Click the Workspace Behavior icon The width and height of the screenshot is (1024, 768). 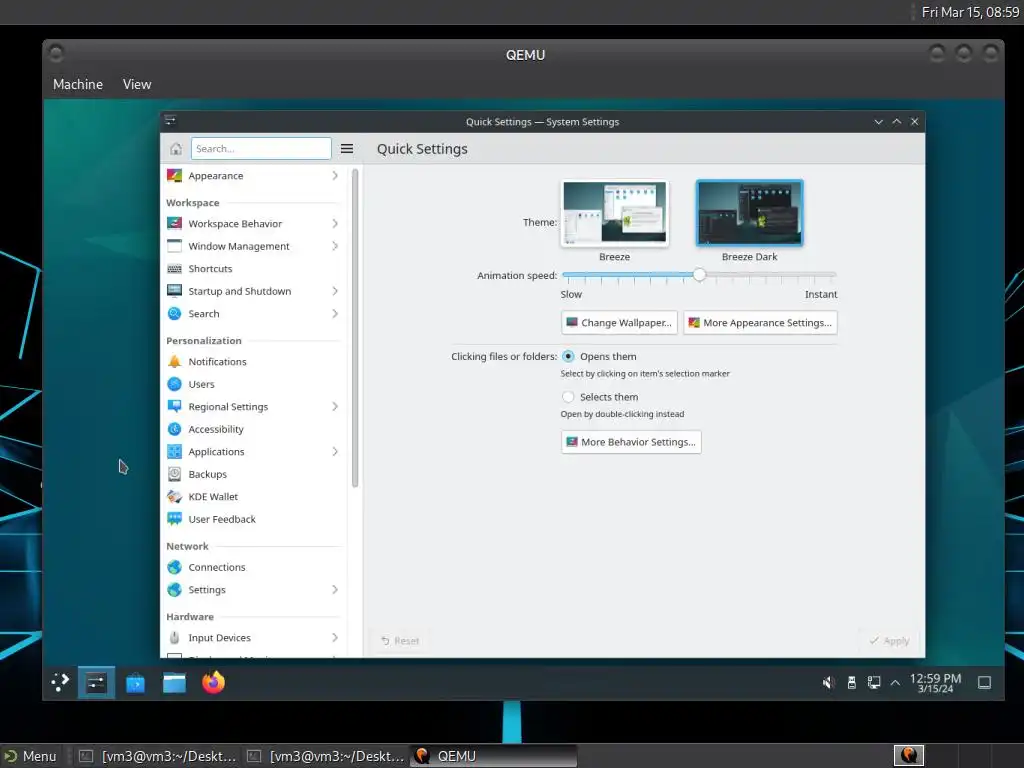click(174, 223)
